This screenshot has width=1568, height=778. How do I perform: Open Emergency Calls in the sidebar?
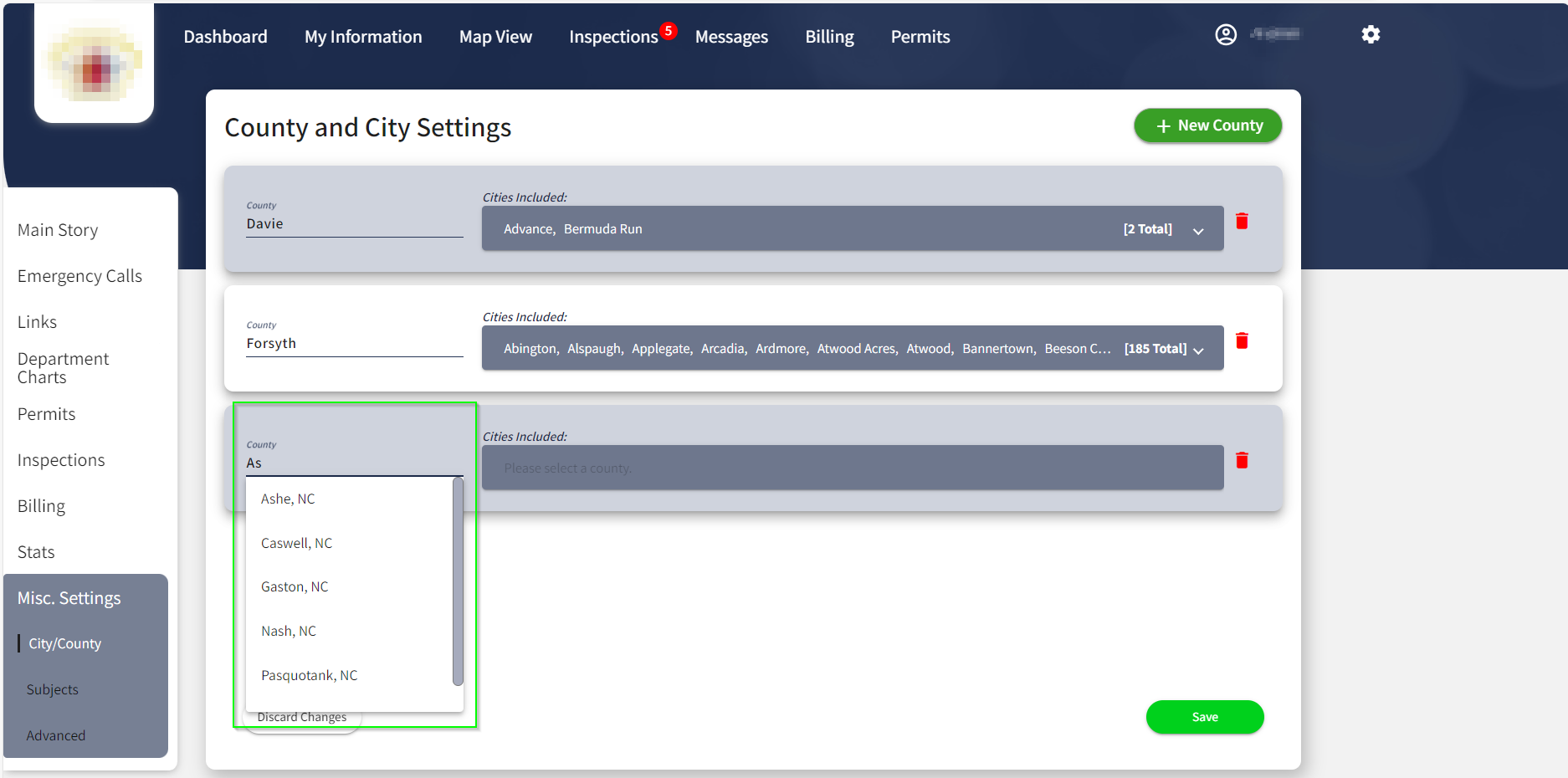[x=79, y=276]
